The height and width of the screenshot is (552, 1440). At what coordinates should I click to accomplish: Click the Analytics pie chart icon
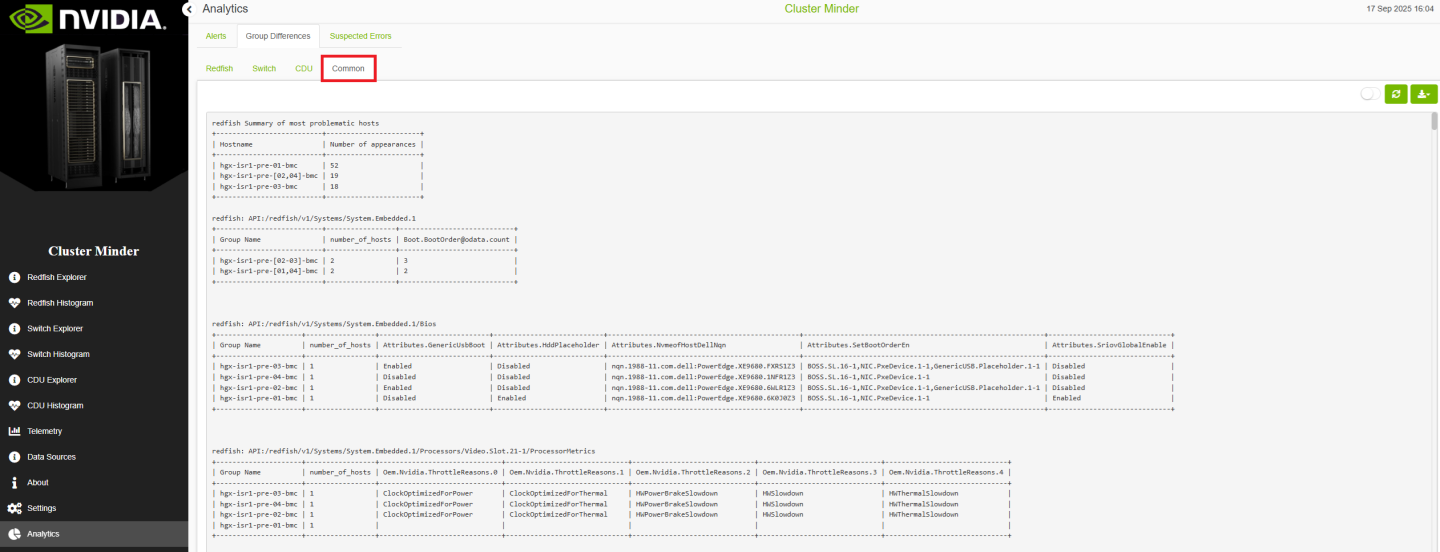(14, 534)
